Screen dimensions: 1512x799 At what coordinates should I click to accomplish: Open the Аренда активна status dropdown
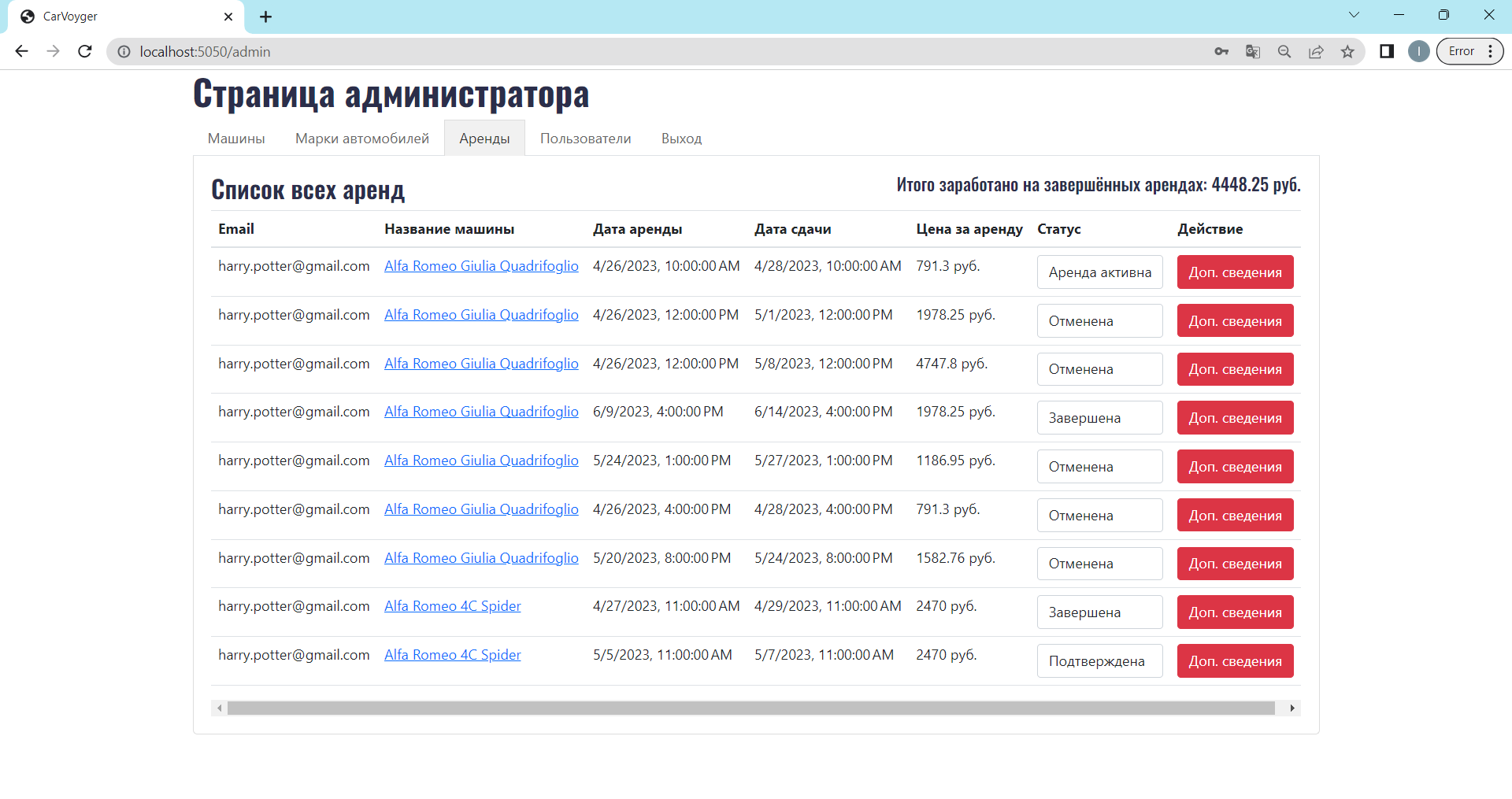coord(1099,272)
